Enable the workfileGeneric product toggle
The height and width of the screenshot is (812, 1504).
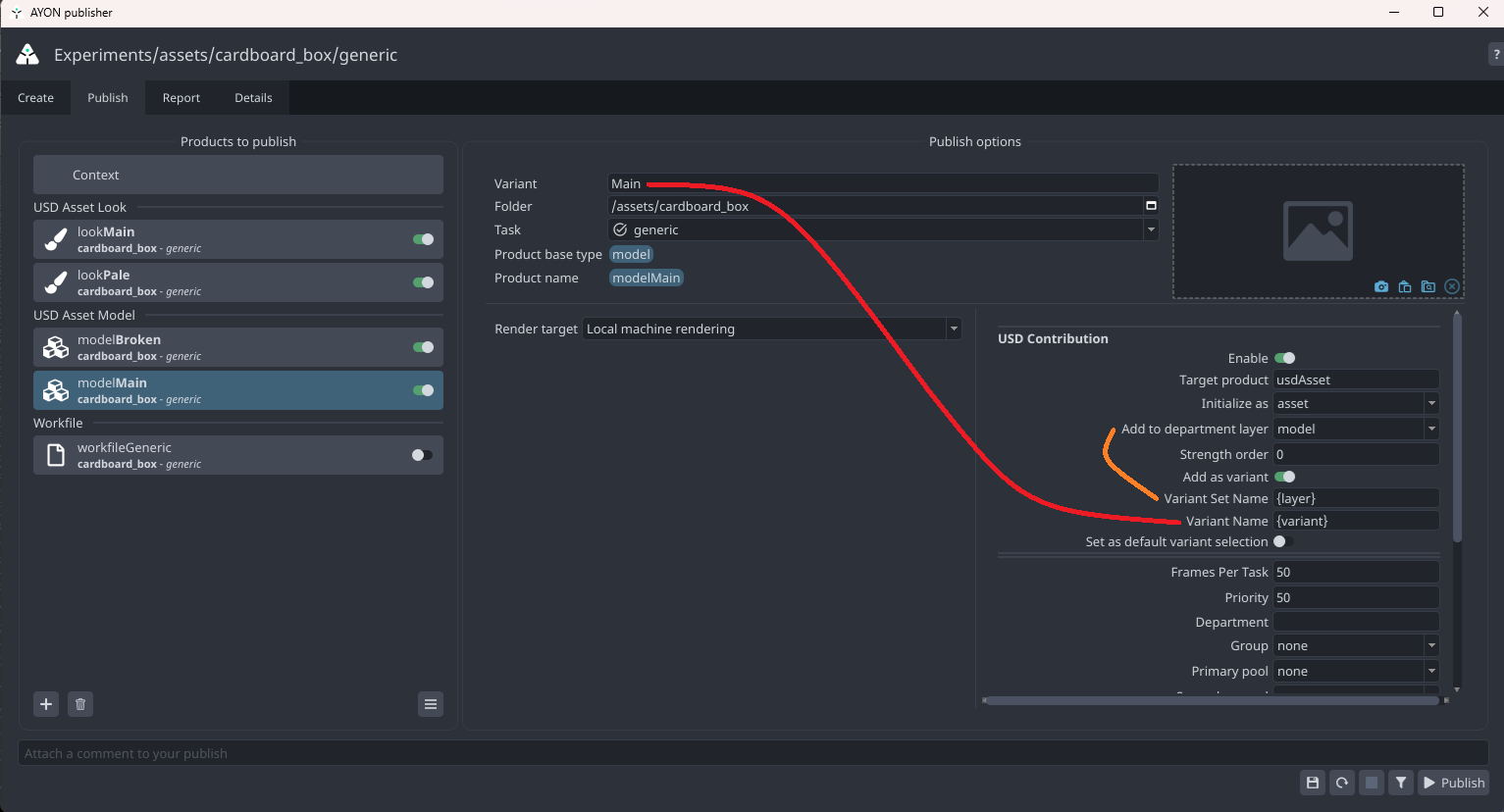(x=423, y=455)
